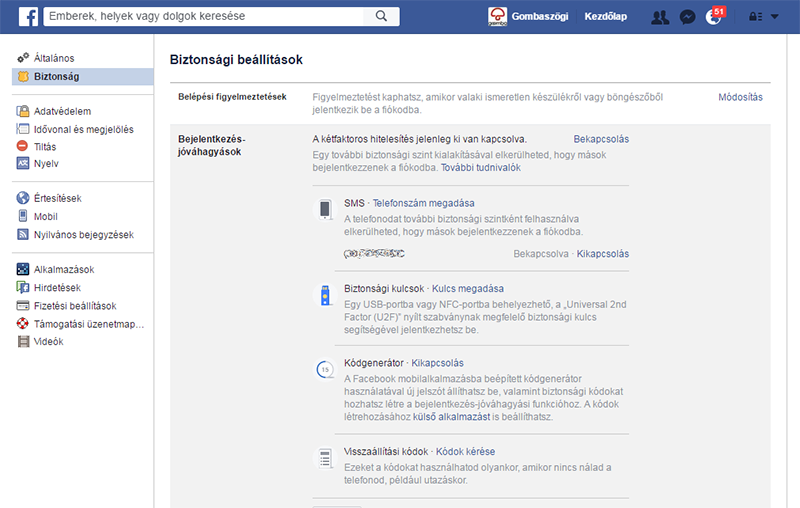The image size is (800, 508).
Task: Click the SMS phone icon
Action: coord(325,210)
